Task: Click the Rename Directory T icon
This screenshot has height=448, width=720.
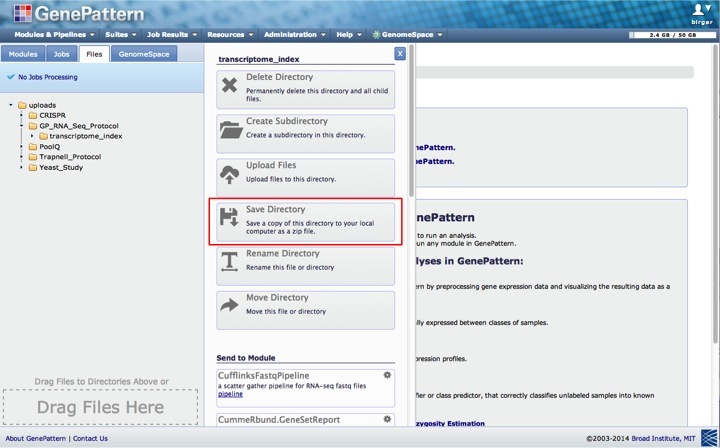Action: click(x=229, y=262)
